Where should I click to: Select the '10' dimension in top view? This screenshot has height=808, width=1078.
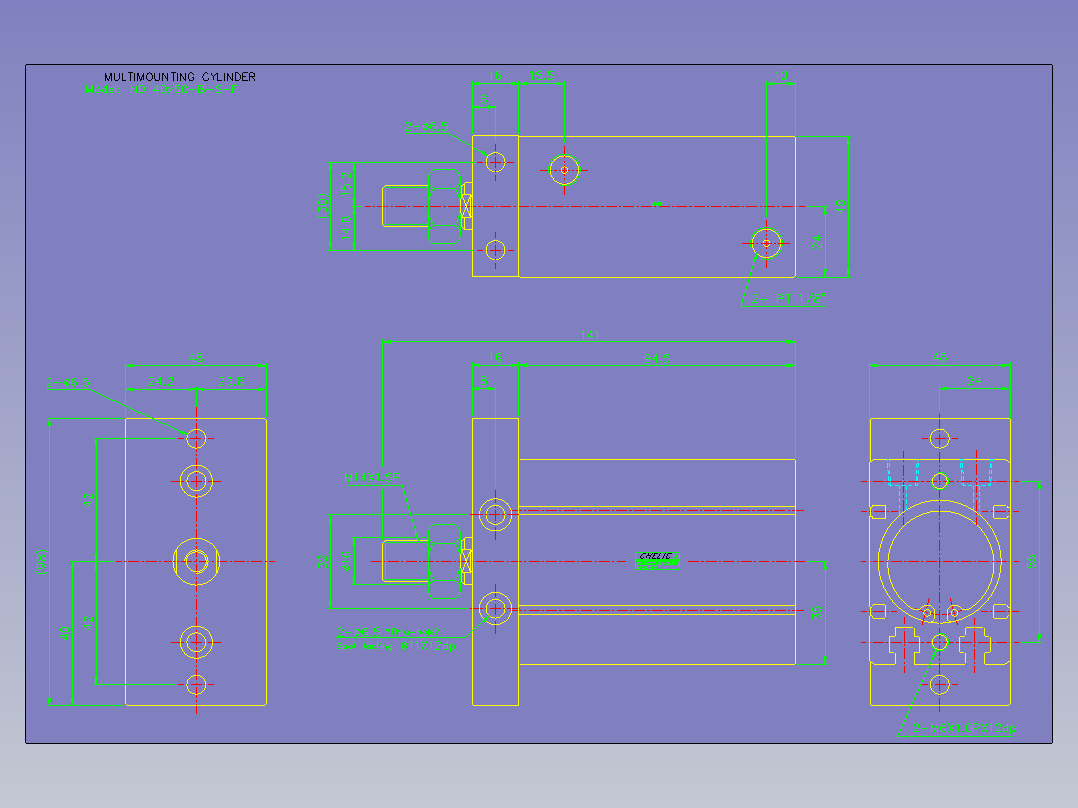point(781,76)
